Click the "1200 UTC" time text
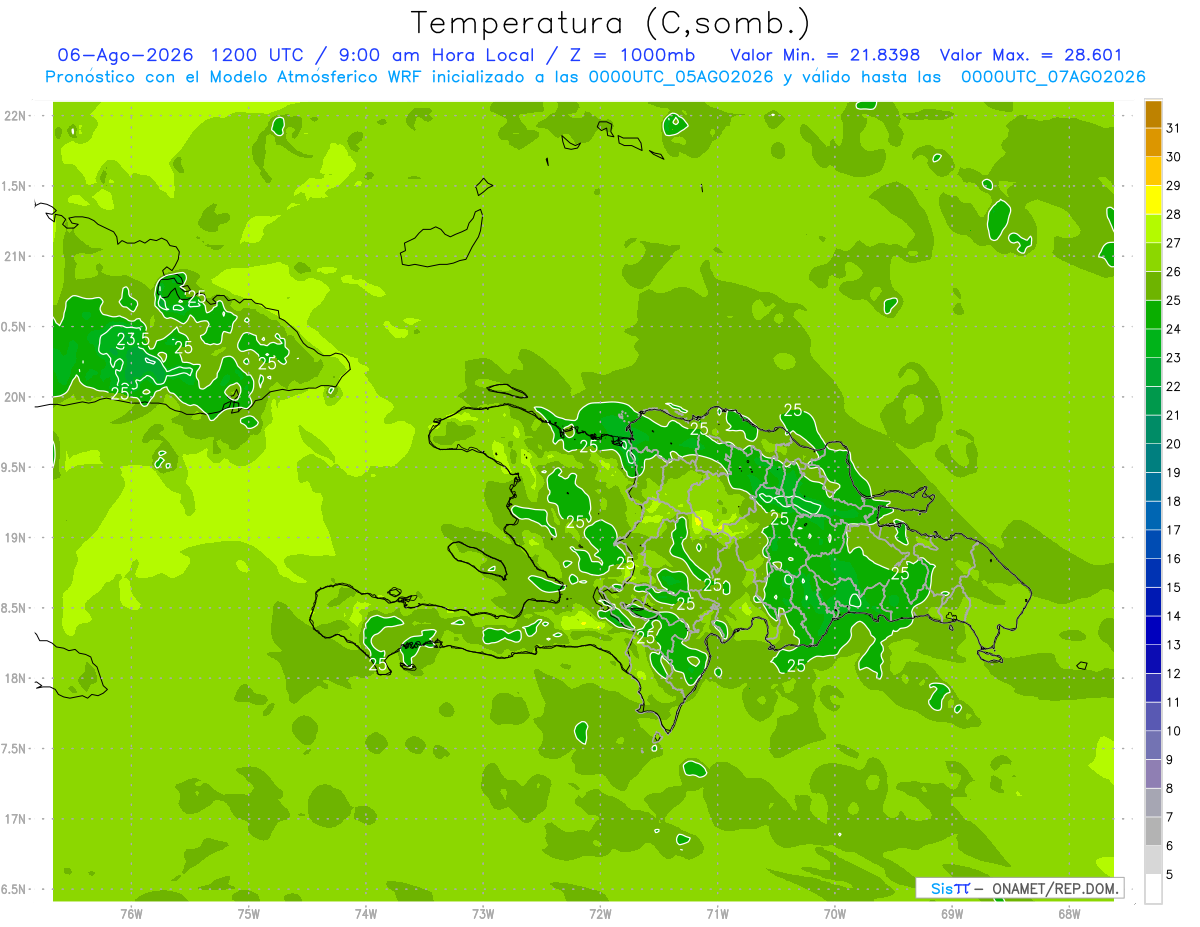 (x=257, y=55)
